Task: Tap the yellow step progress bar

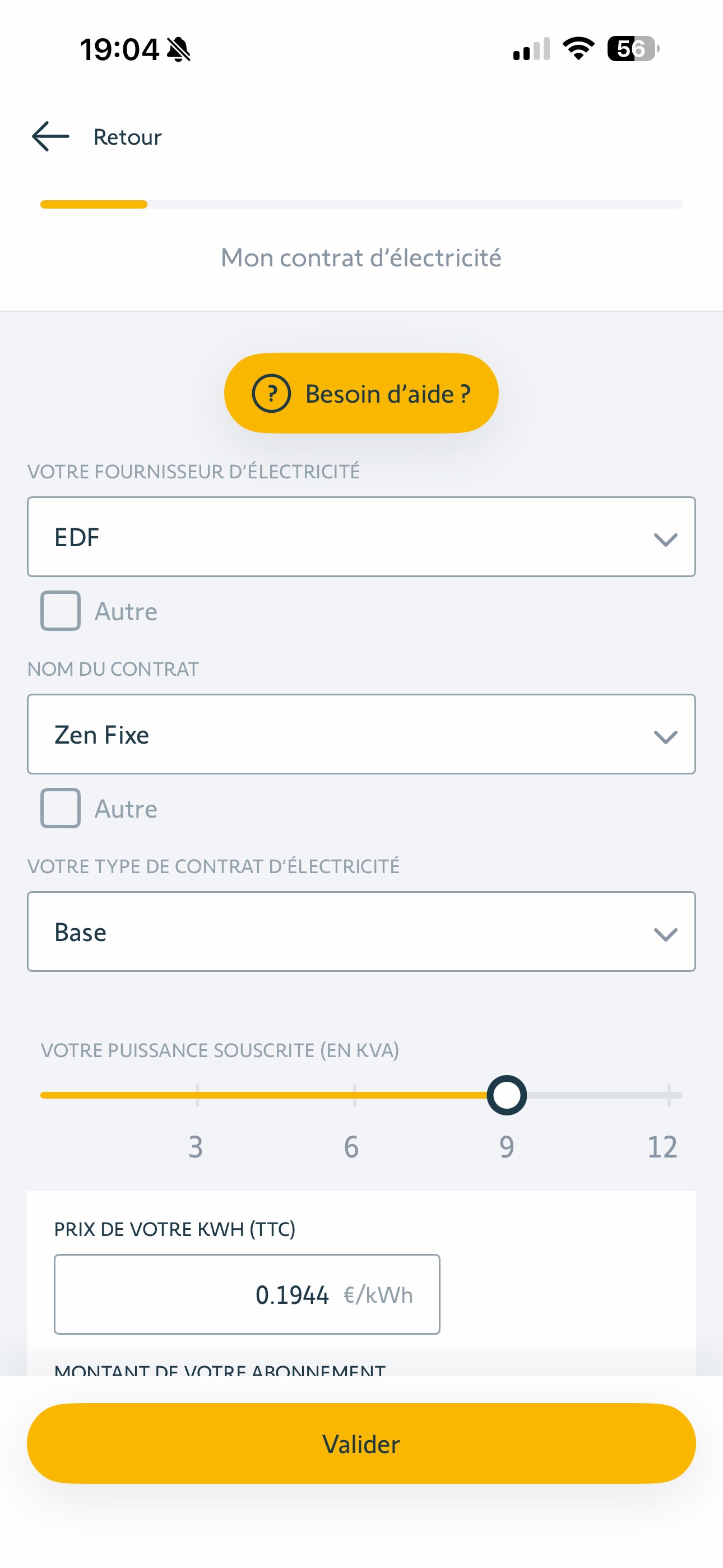Action: click(94, 205)
